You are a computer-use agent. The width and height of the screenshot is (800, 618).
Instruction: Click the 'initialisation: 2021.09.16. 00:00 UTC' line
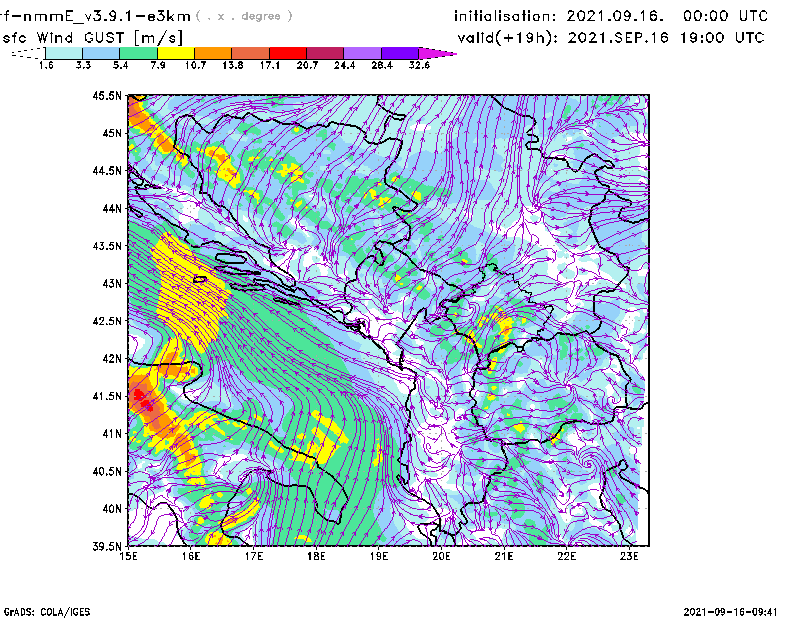pyautogui.click(x=611, y=16)
